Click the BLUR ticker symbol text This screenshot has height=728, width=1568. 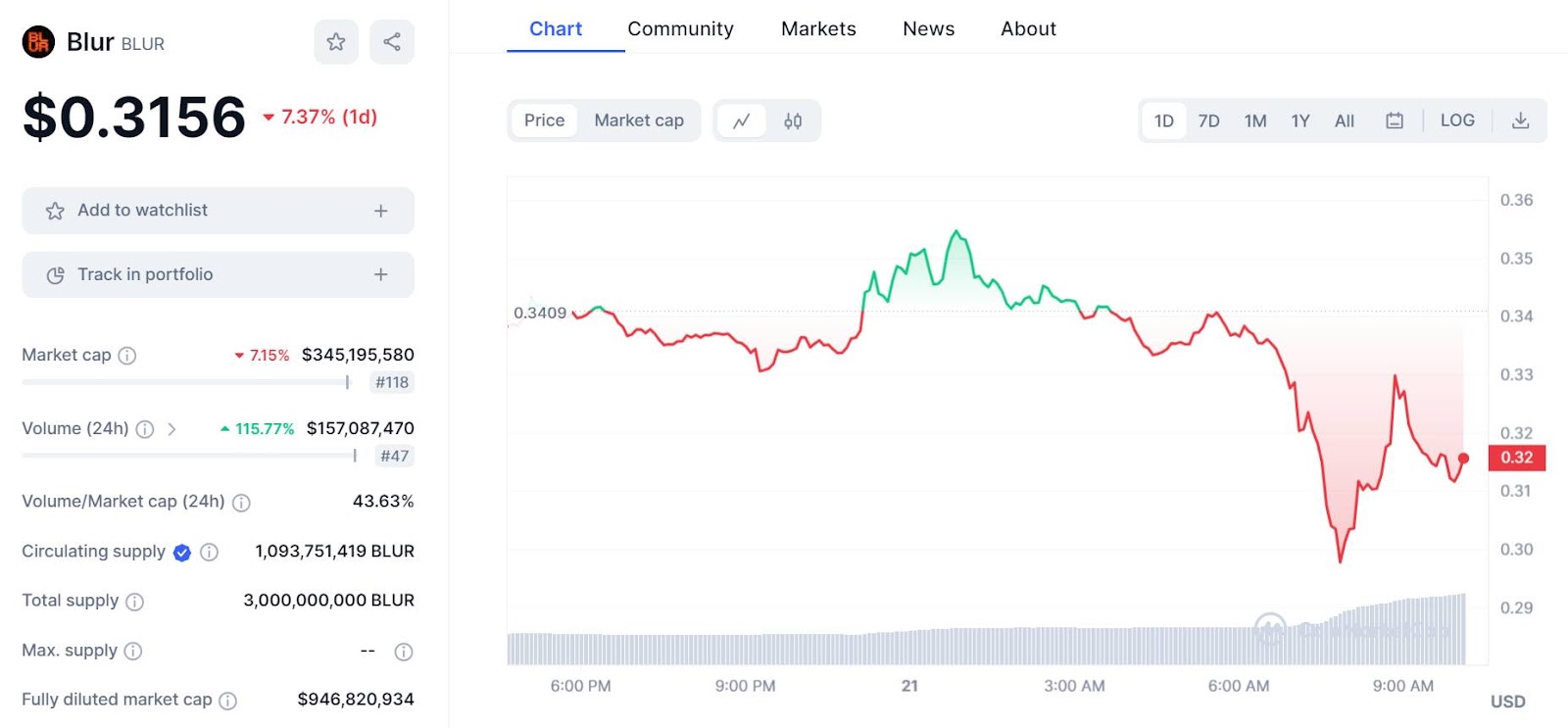pyautogui.click(x=143, y=44)
